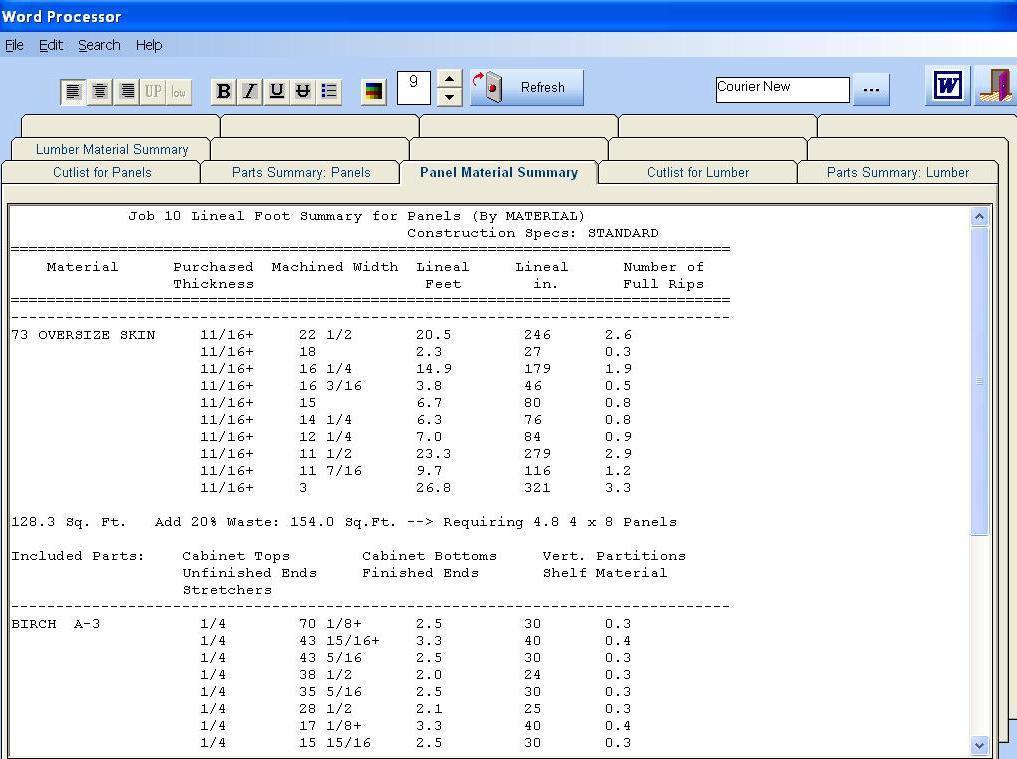Open font chooser with ellipsis button
Screen dimensions: 1017x759
tap(872, 90)
